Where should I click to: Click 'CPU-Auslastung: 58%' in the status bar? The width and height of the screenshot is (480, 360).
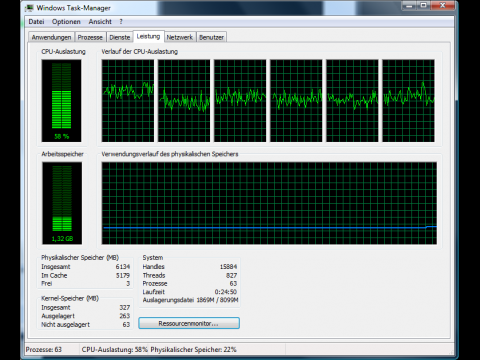[115, 350]
